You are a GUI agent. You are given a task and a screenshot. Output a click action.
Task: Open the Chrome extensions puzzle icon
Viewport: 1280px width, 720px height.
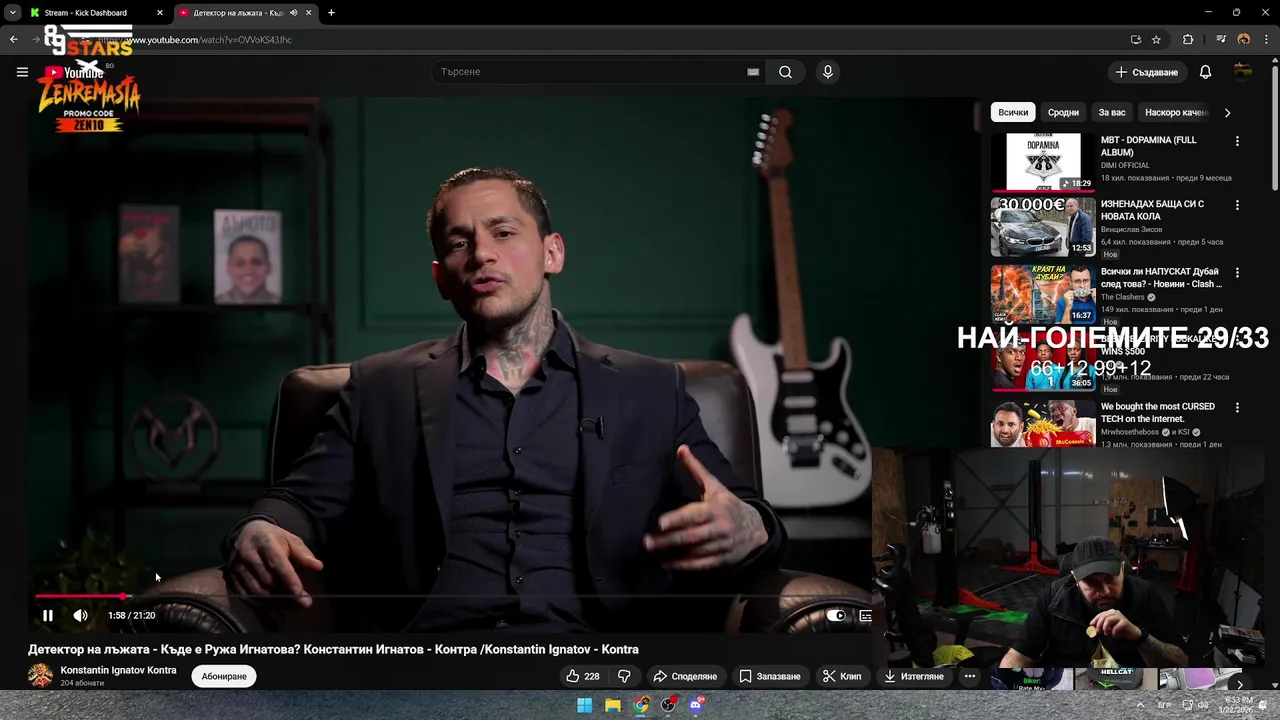[1188, 40]
